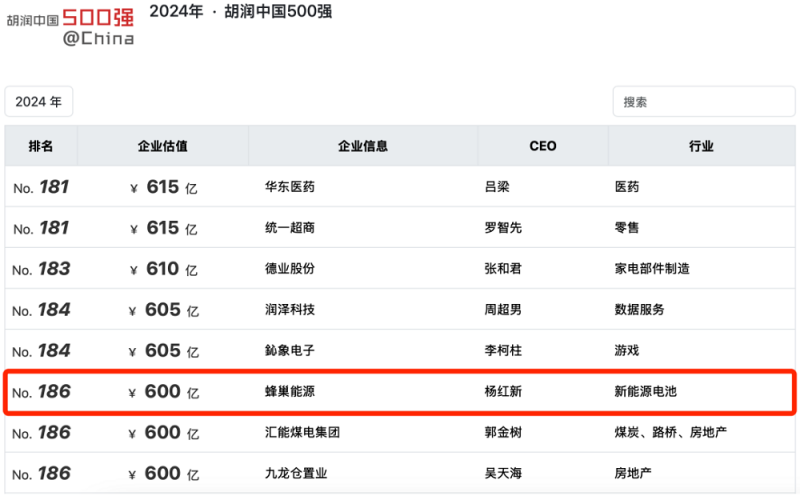Click the No. 183 rank cell
The image size is (800, 496).
(x=41, y=269)
